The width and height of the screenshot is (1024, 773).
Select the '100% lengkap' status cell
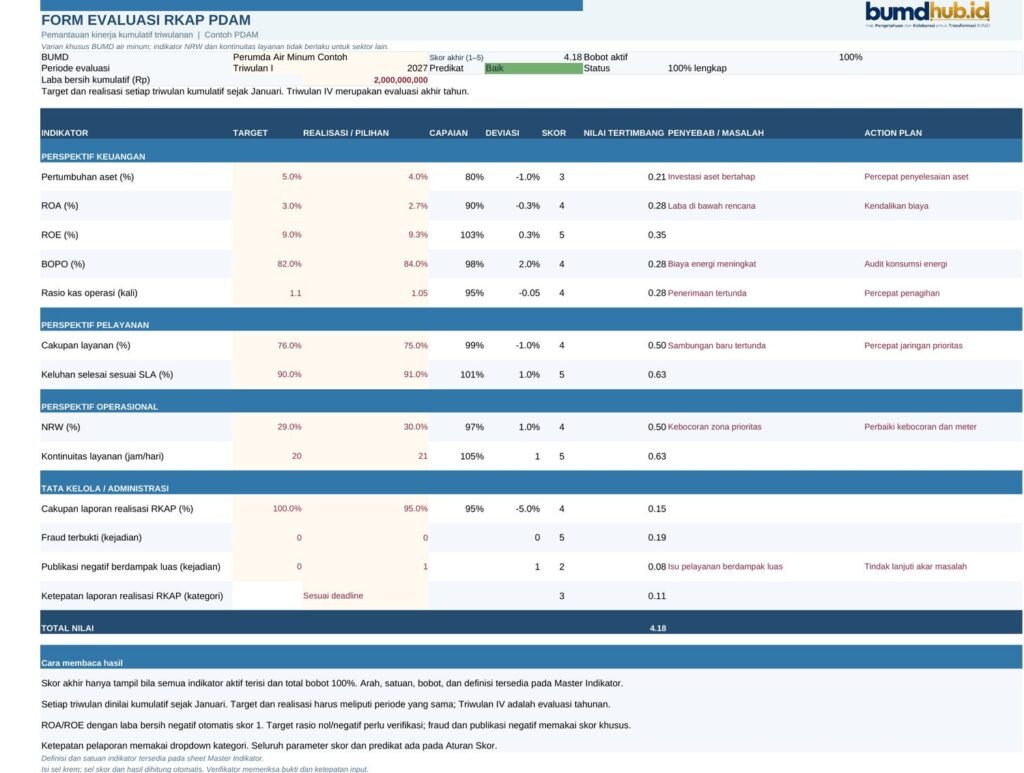coord(697,68)
